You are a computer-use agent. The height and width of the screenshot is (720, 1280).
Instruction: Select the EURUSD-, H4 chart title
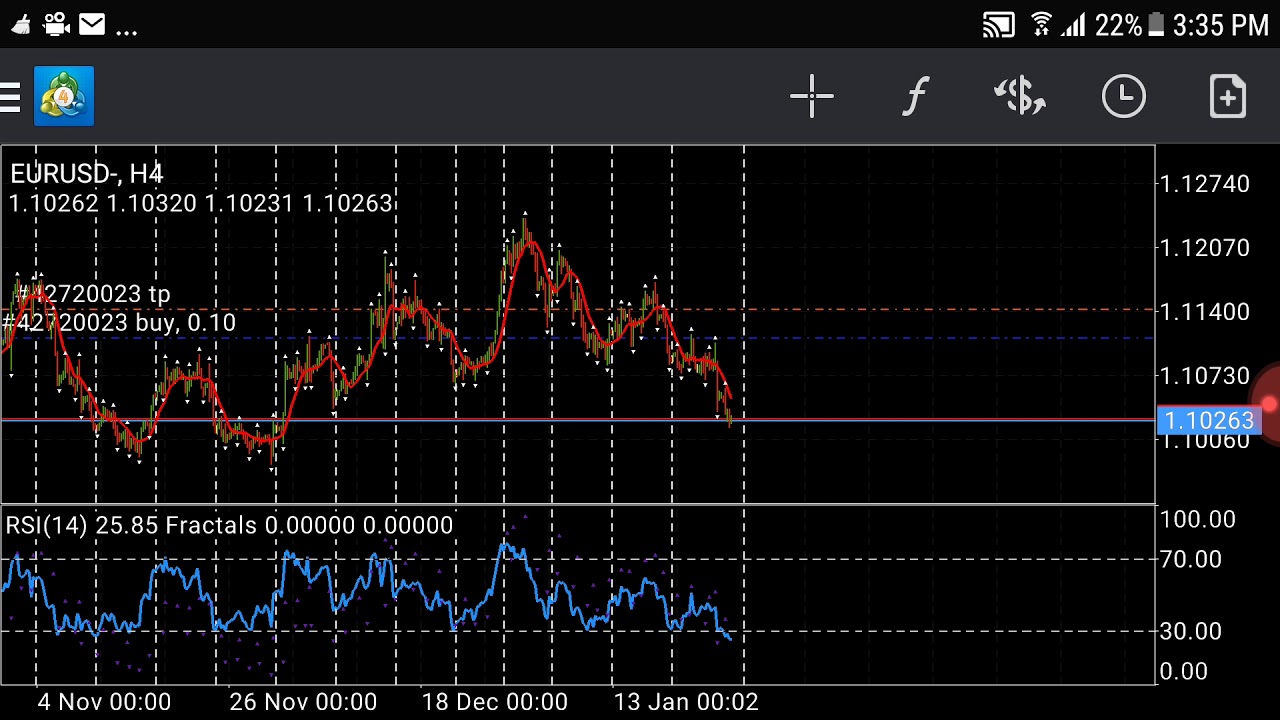coord(86,174)
